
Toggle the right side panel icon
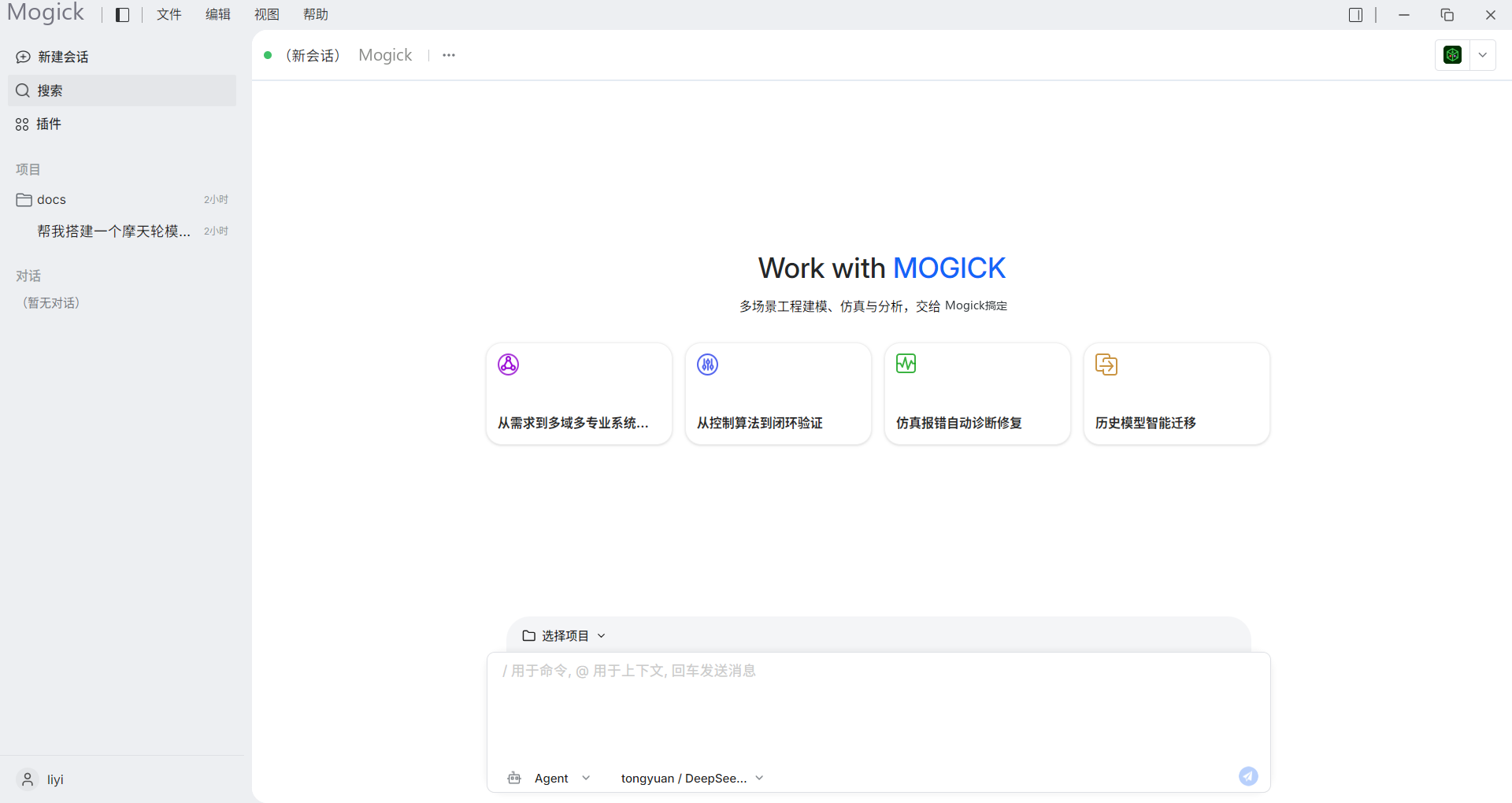click(1355, 15)
